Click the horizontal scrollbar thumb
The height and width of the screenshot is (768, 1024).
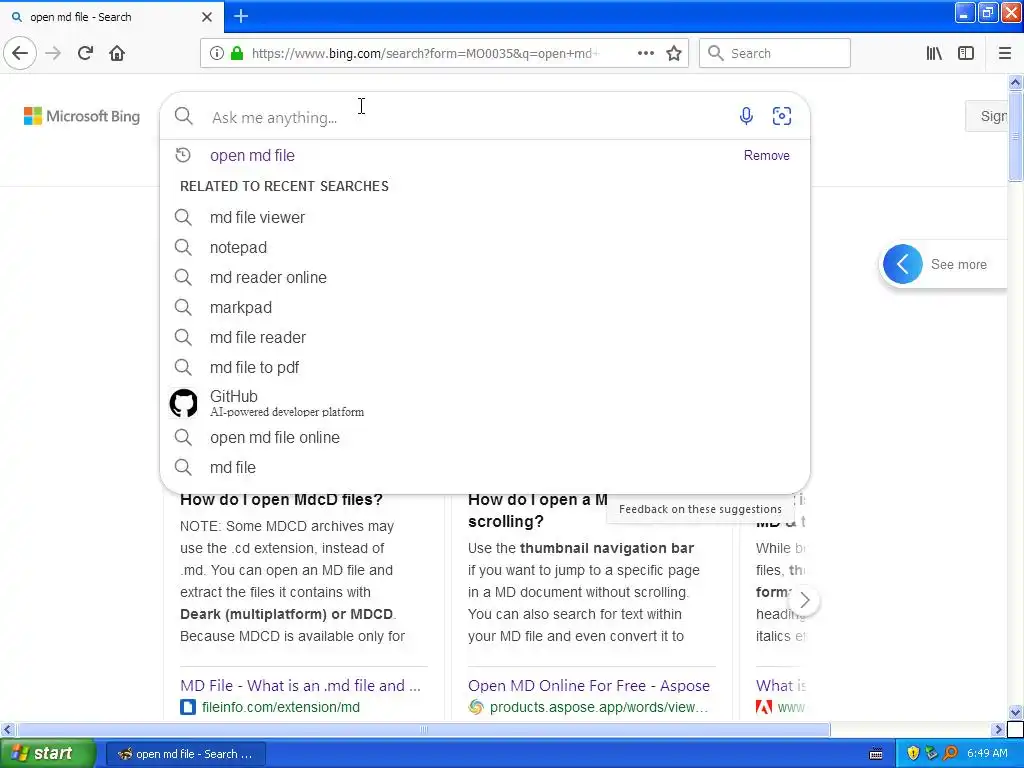(x=423, y=729)
